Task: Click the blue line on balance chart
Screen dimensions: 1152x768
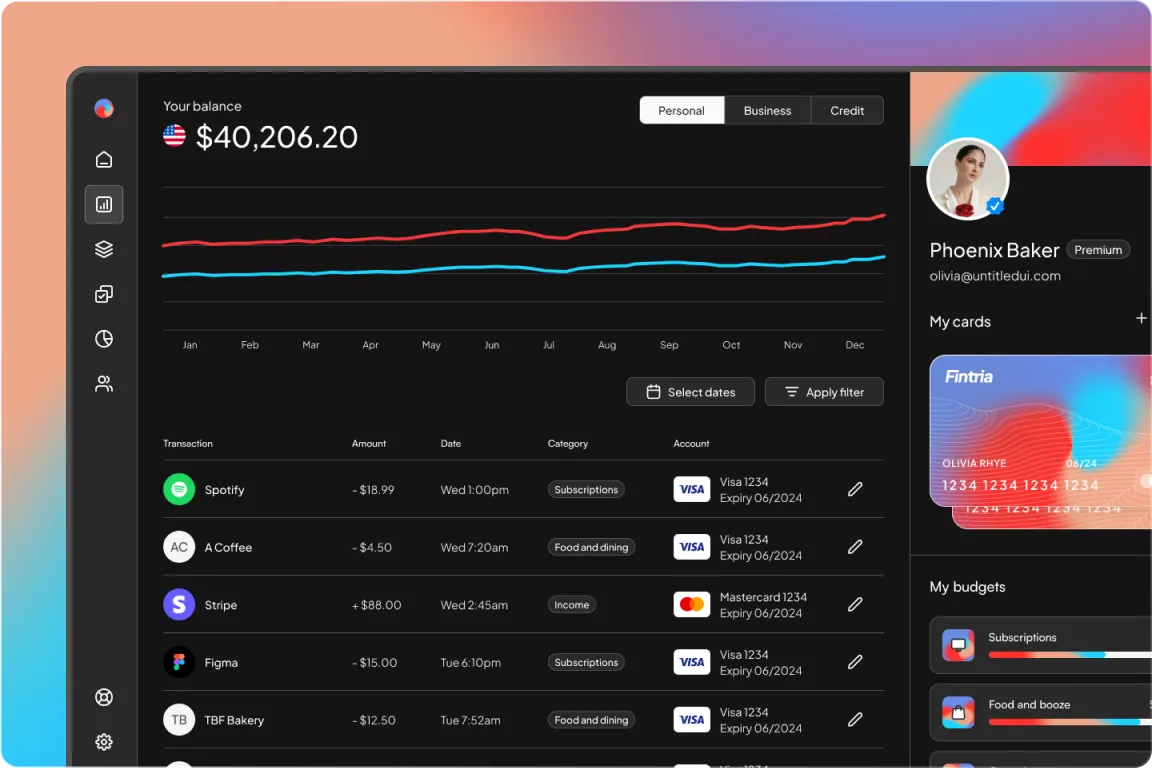Action: [523, 267]
